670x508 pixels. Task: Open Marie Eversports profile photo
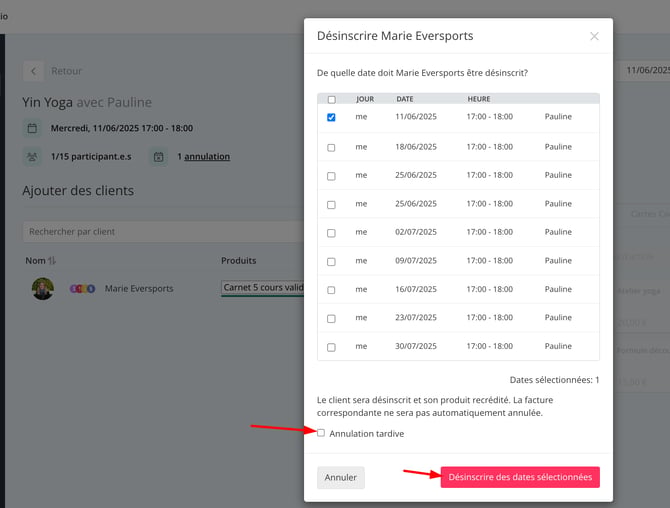pos(43,288)
